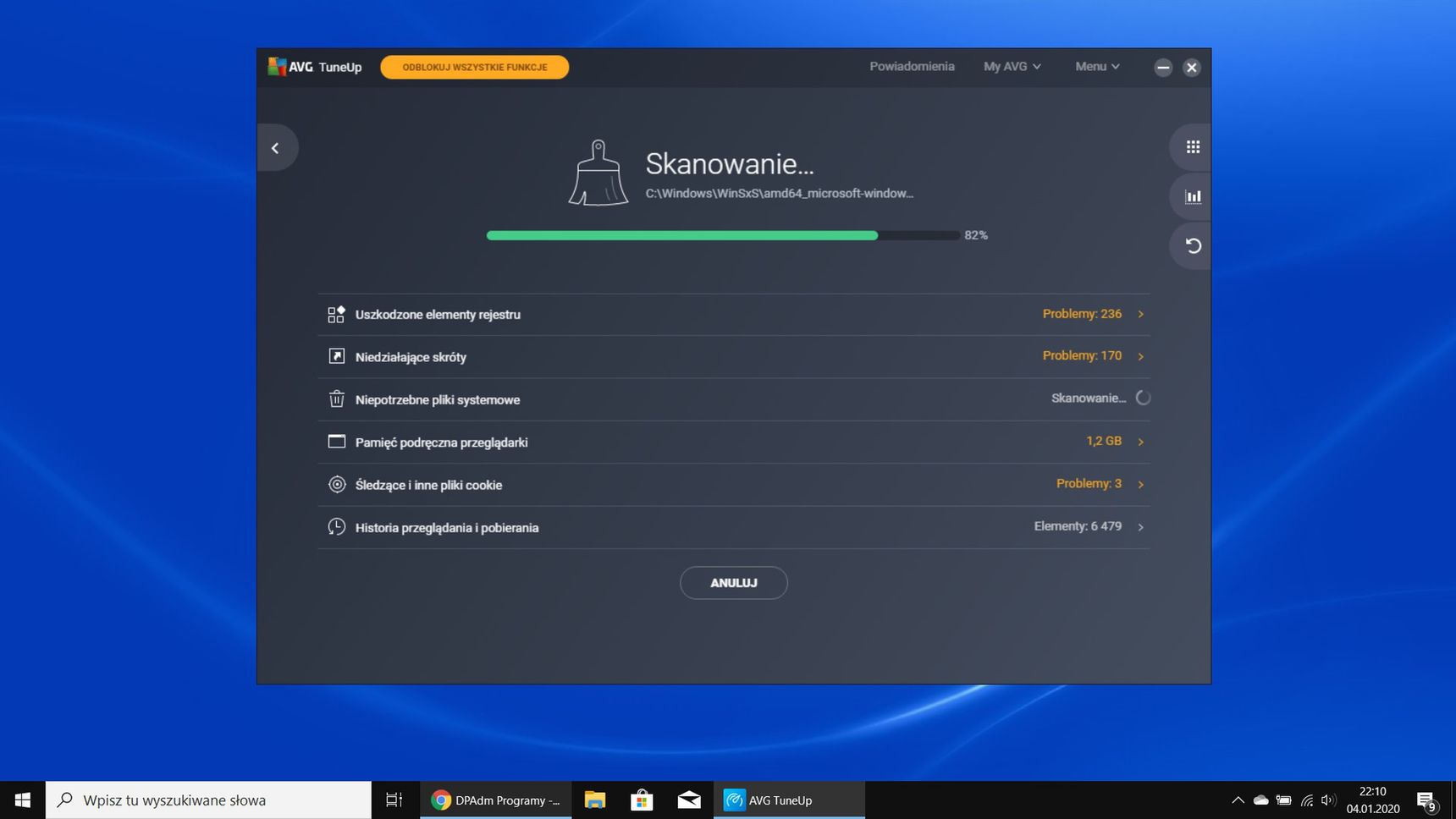Close the AVG TuneUp window
The height and width of the screenshot is (819, 1456).
coord(1191,68)
